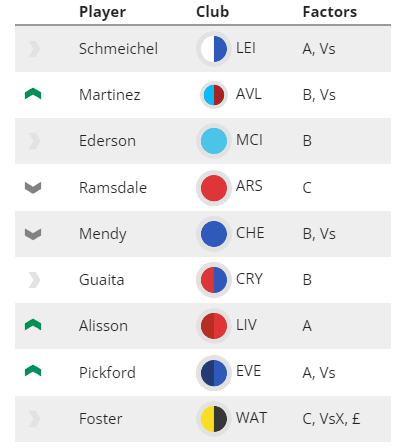Image resolution: width=405 pixels, height=448 pixels.
Task: Select Crystal Palace red and blue badge
Action: point(214,280)
